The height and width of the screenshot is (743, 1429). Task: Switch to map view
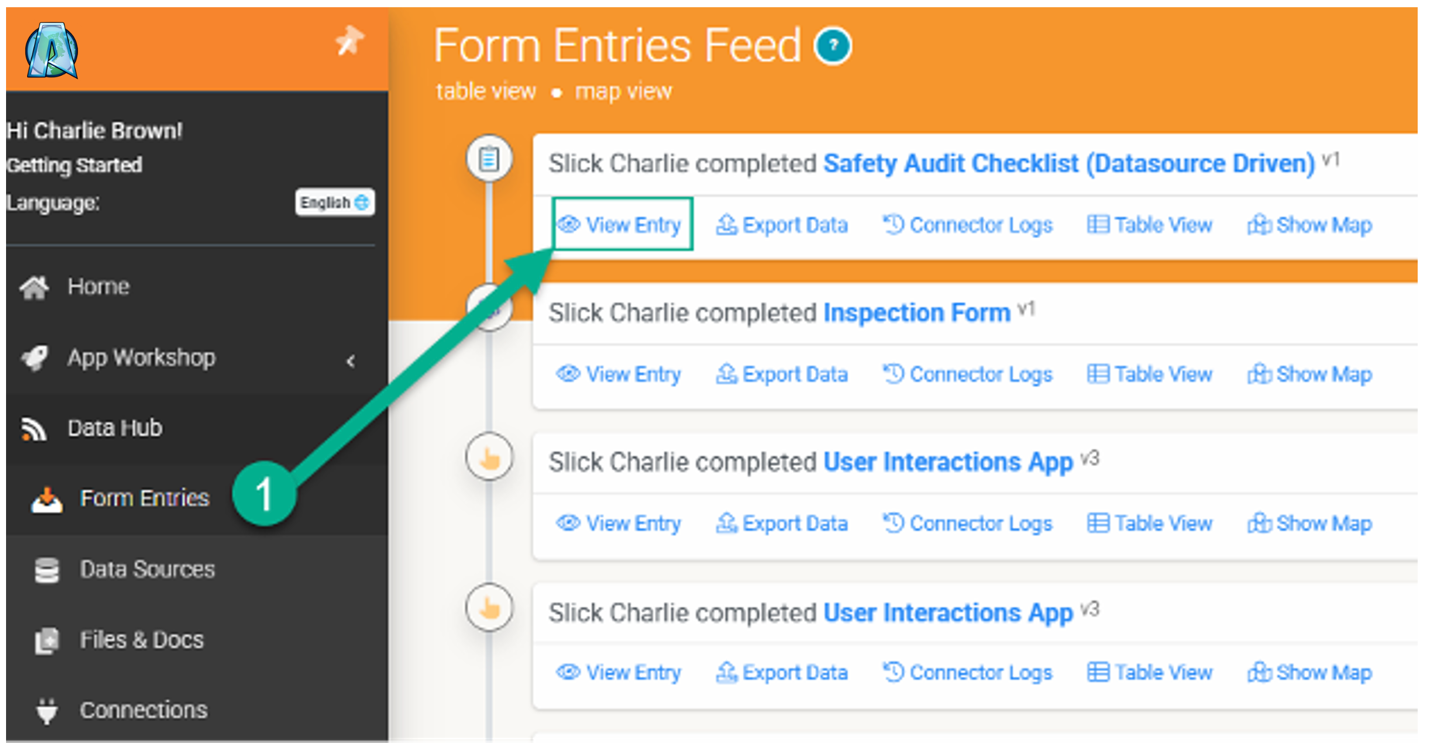(623, 92)
